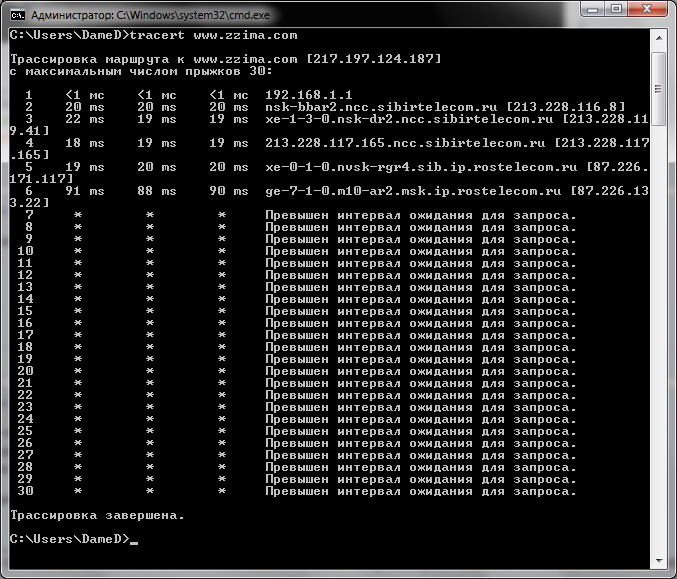Click the IP address '[217.197.124.187]'
This screenshot has height=579, width=677.
[x=374, y=59]
